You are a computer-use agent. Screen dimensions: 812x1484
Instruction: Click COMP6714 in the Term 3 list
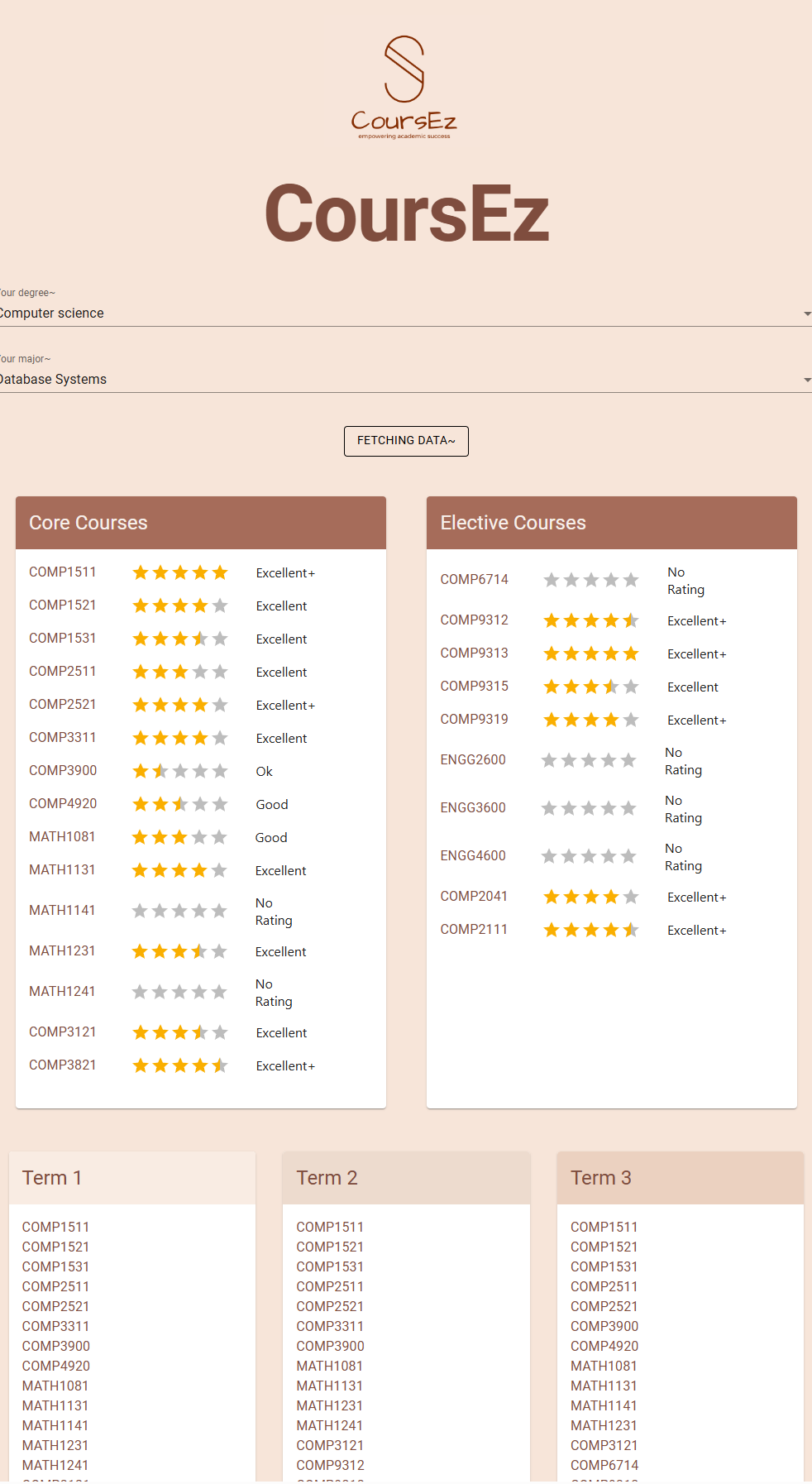[x=604, y=1466]
